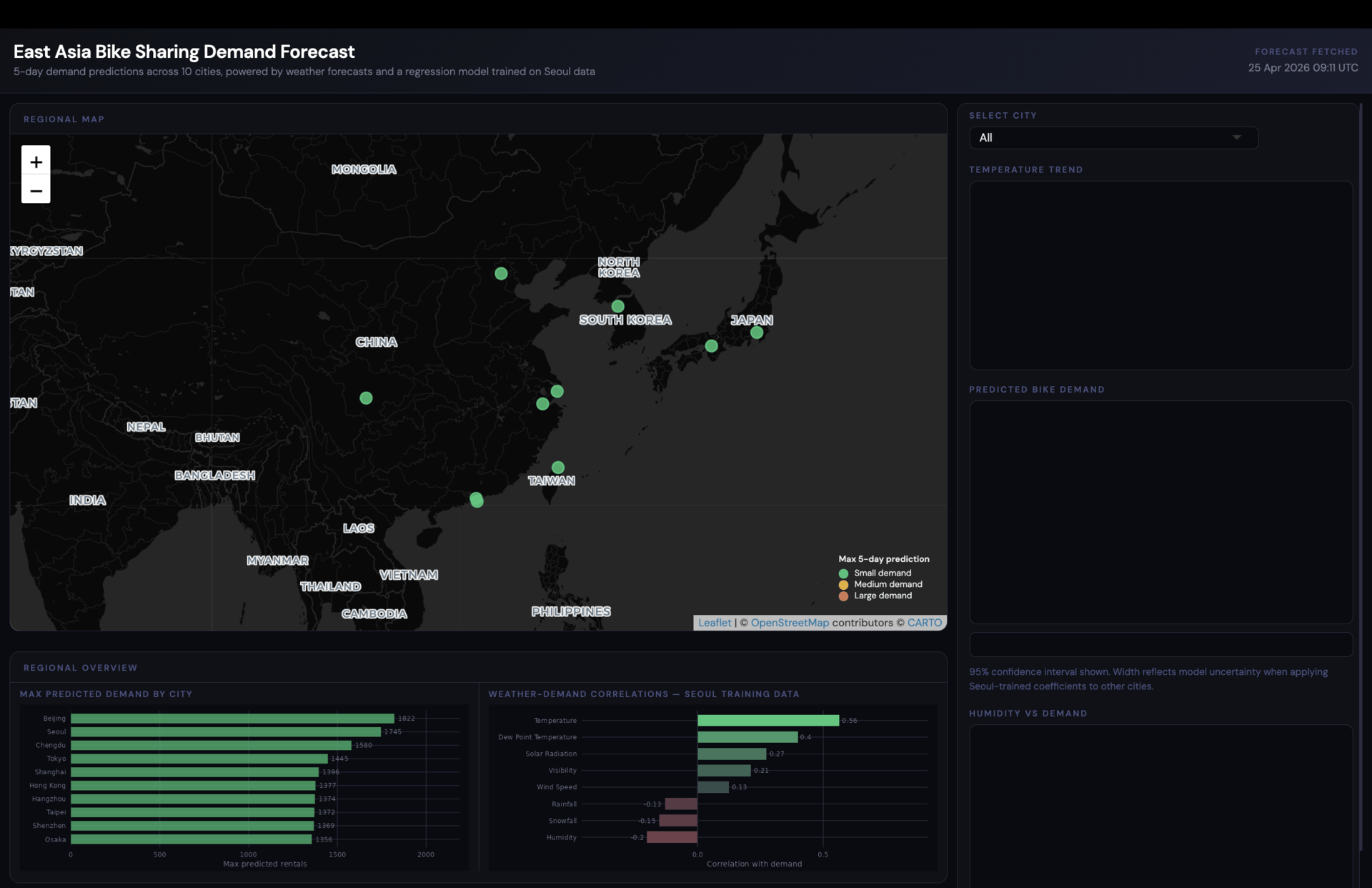Screen dimensions: 1372x888
Task: Select the Taipei marker near Taiwan
Action: click(x=558, y=468)
